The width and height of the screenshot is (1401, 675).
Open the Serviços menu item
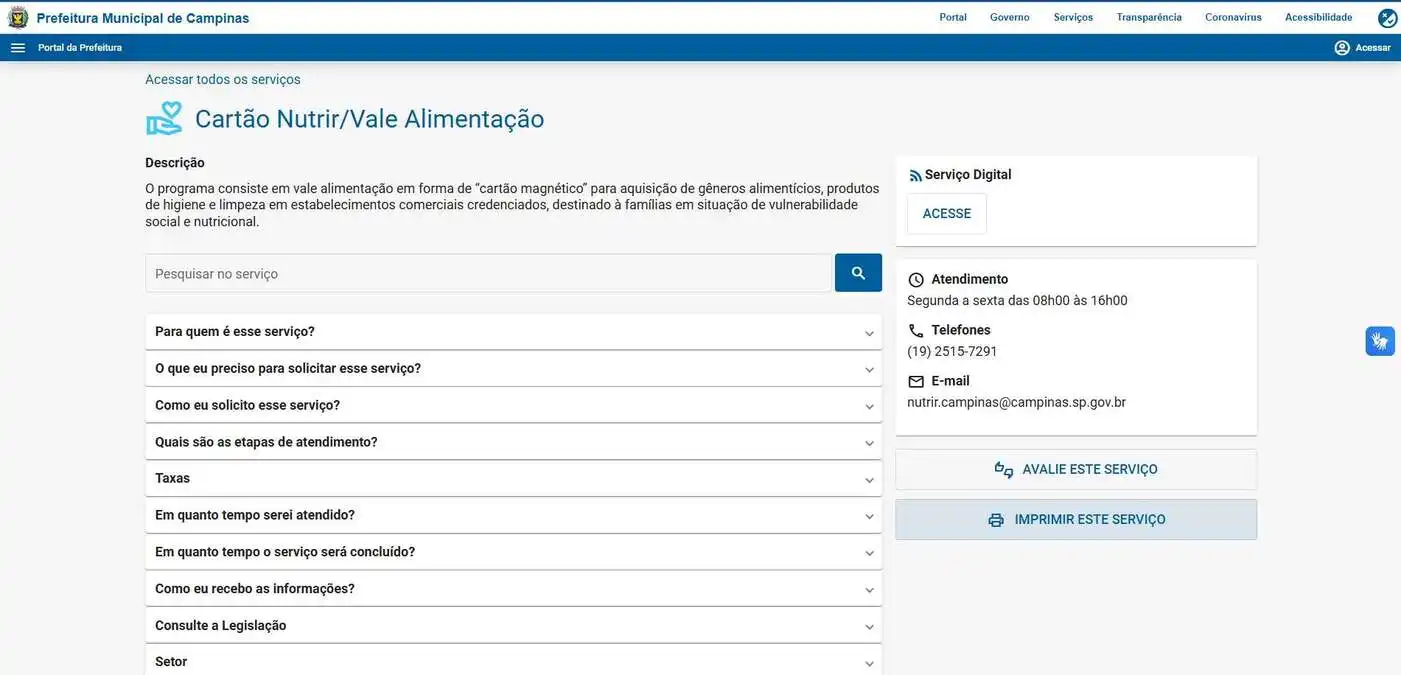pos(1073,17)
